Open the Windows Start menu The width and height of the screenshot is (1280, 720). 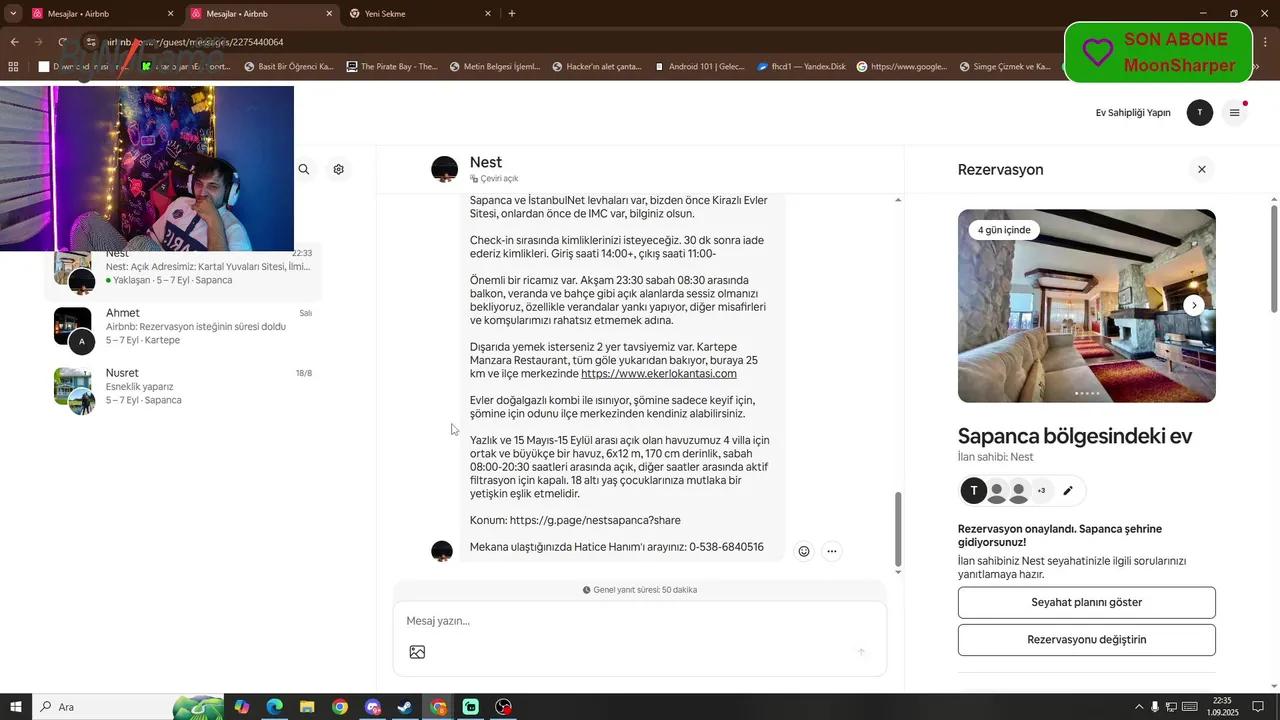[x=16, y=707]
